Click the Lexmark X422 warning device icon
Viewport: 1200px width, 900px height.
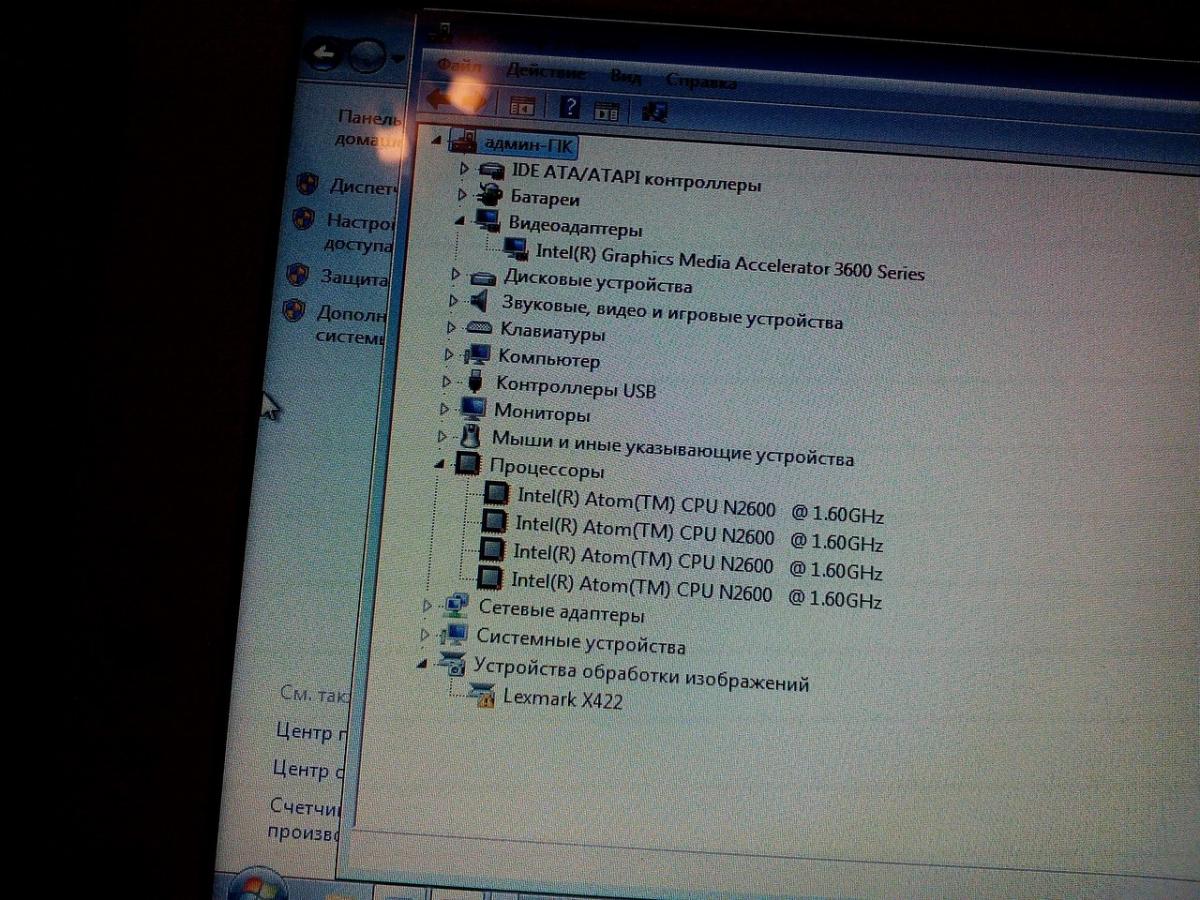(x=481, y=696)
